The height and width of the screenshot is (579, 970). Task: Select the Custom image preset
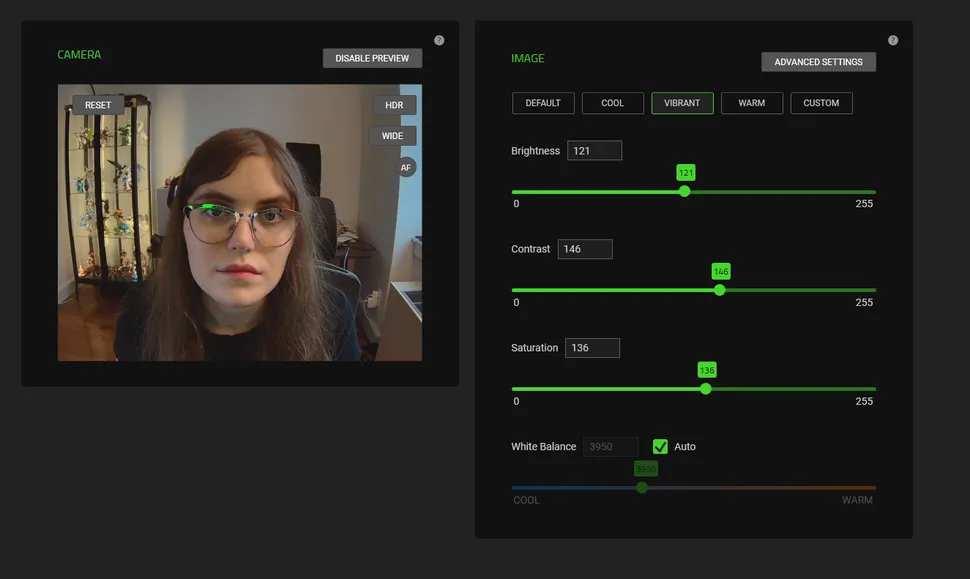coord(821,103)
